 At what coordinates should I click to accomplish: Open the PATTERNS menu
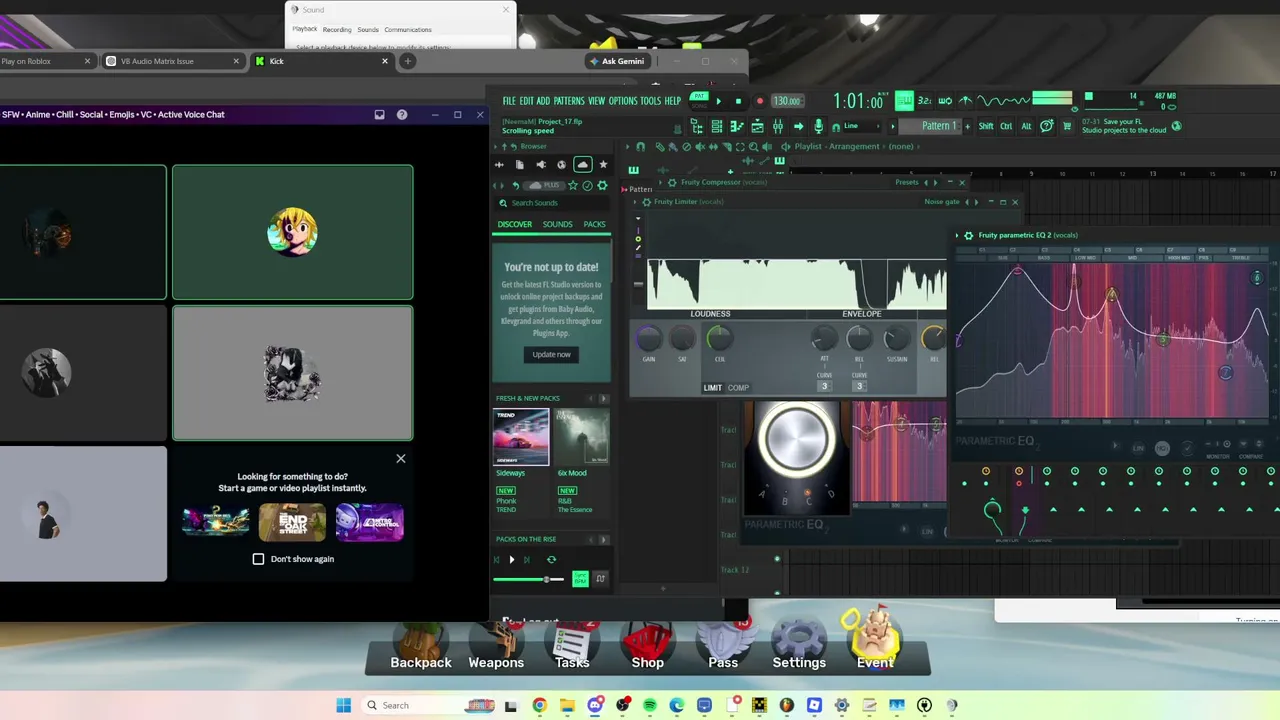(569, 101)
